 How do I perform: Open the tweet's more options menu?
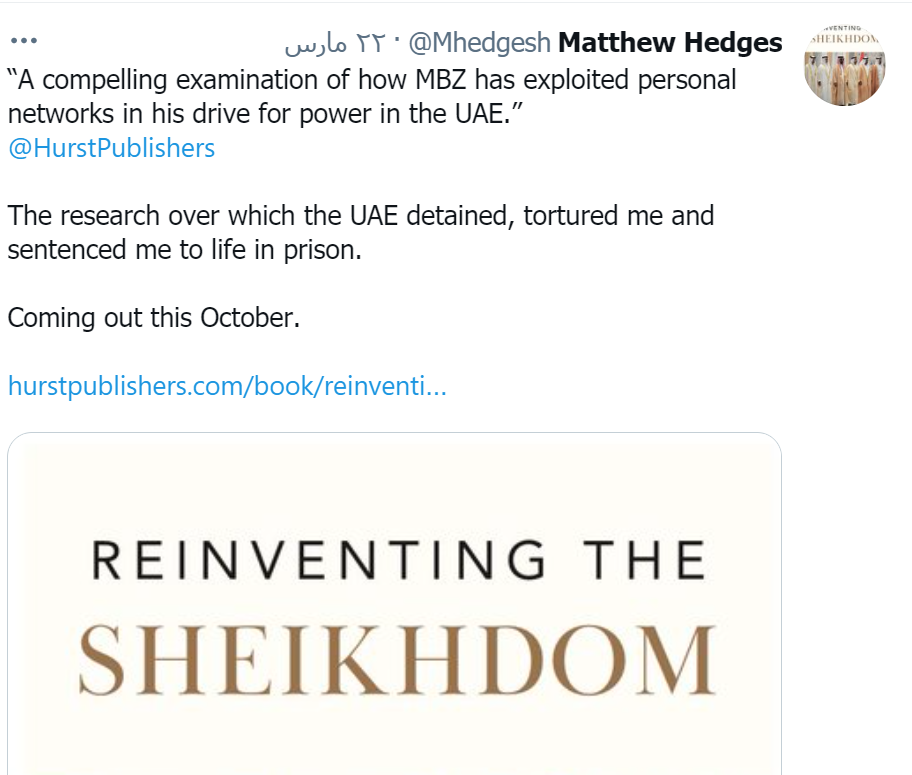click(x=22, y=43)
